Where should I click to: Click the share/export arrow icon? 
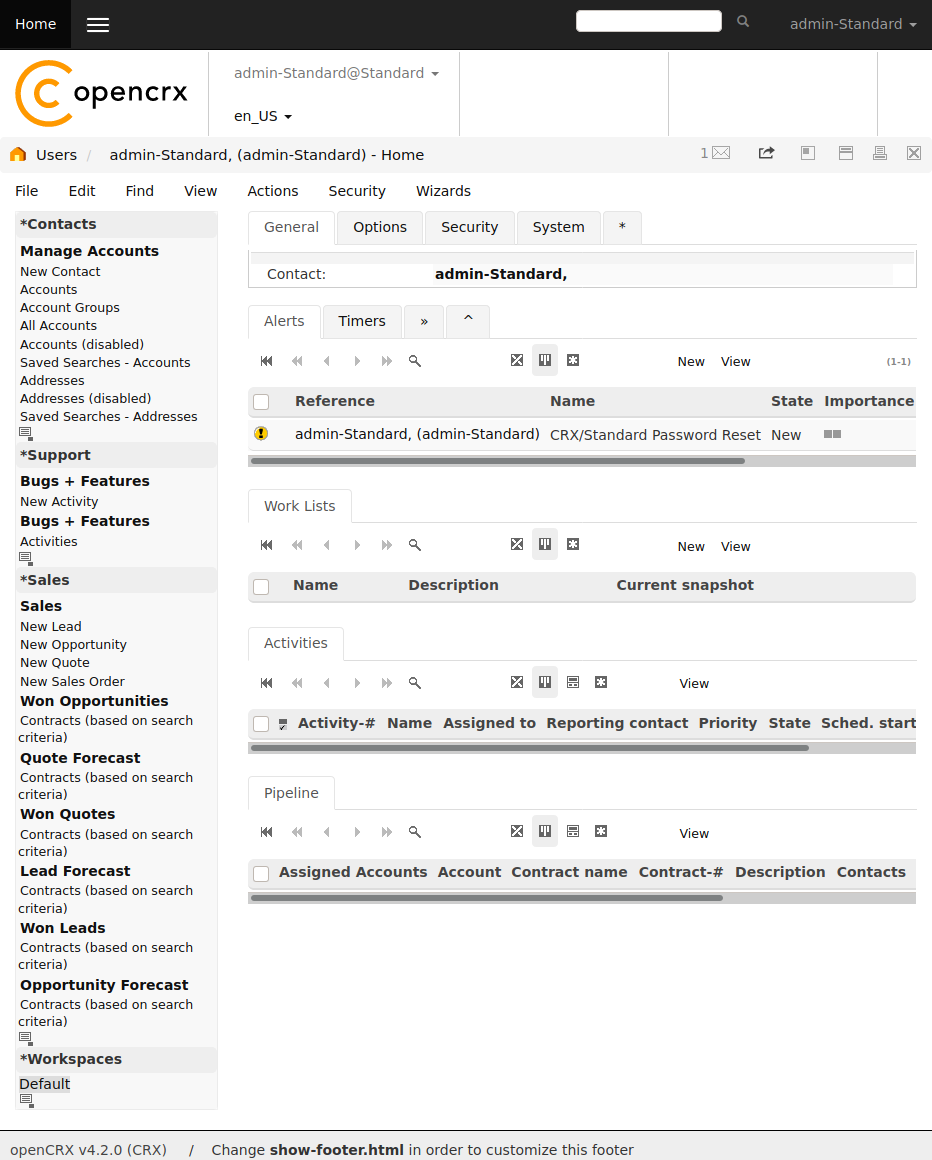pos(766,153)
